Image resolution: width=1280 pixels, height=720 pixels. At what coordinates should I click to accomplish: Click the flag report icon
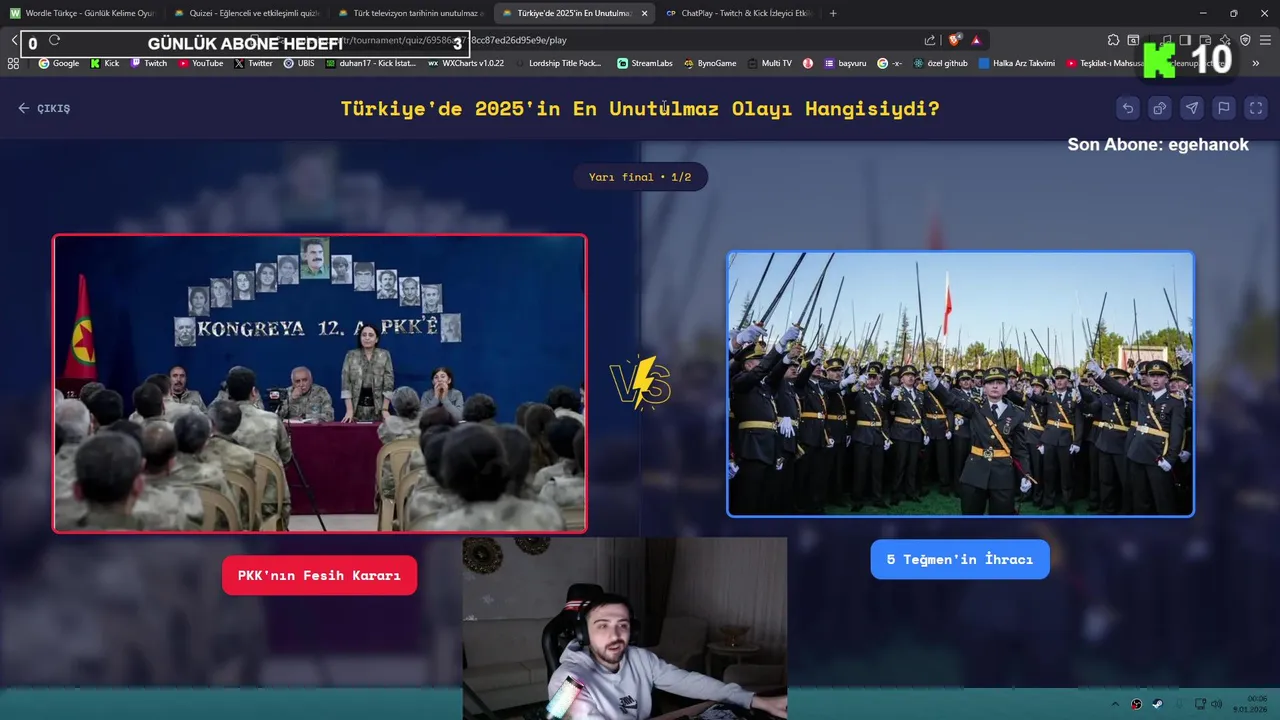pos(1224,108)
